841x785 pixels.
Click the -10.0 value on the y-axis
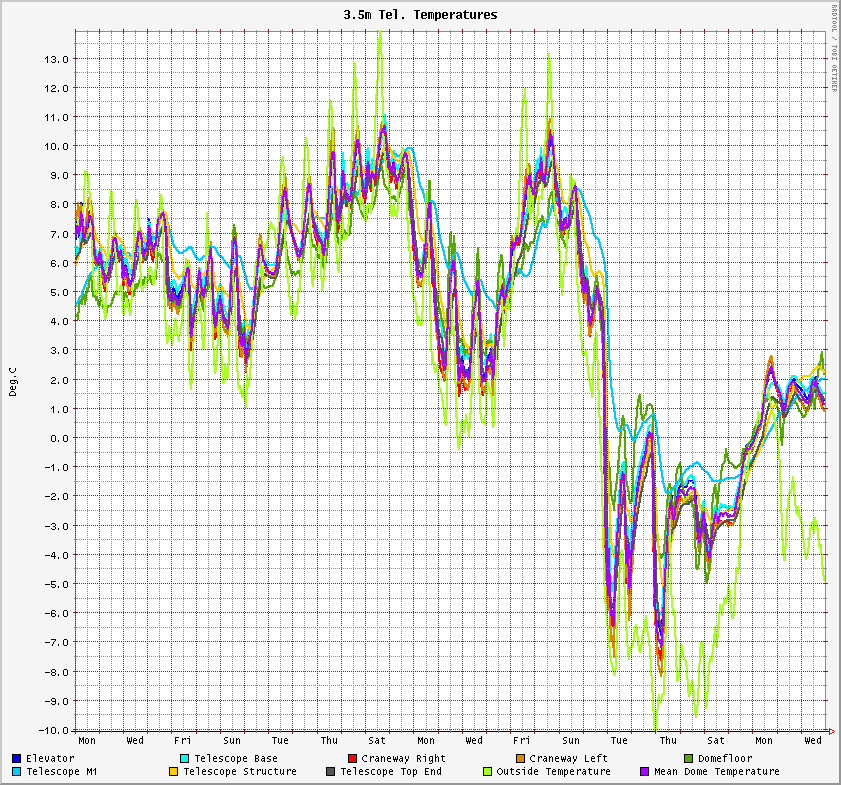[52, 730]
